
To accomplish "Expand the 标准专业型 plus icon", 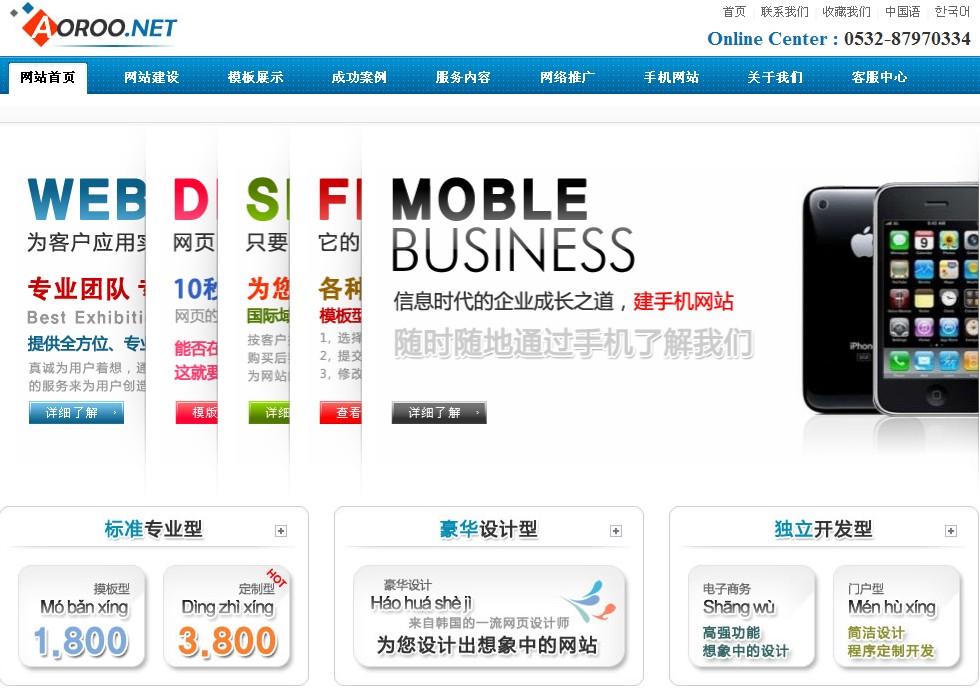I will [x=281, y=531].
